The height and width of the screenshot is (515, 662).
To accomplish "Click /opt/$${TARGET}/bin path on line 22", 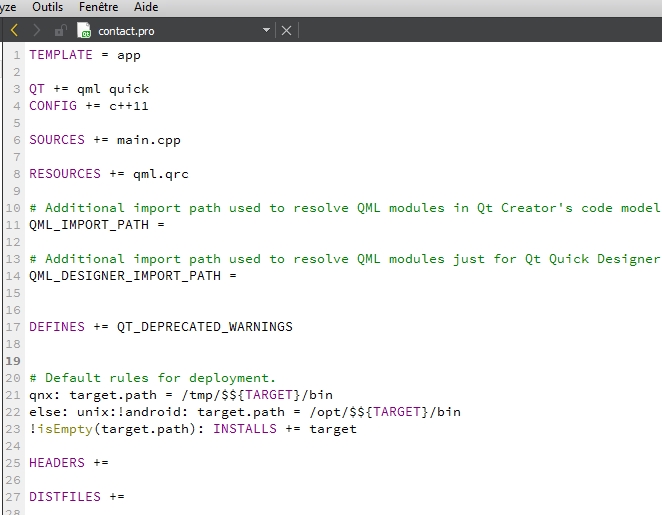I will pyautogui.click(x=385, y=412).
